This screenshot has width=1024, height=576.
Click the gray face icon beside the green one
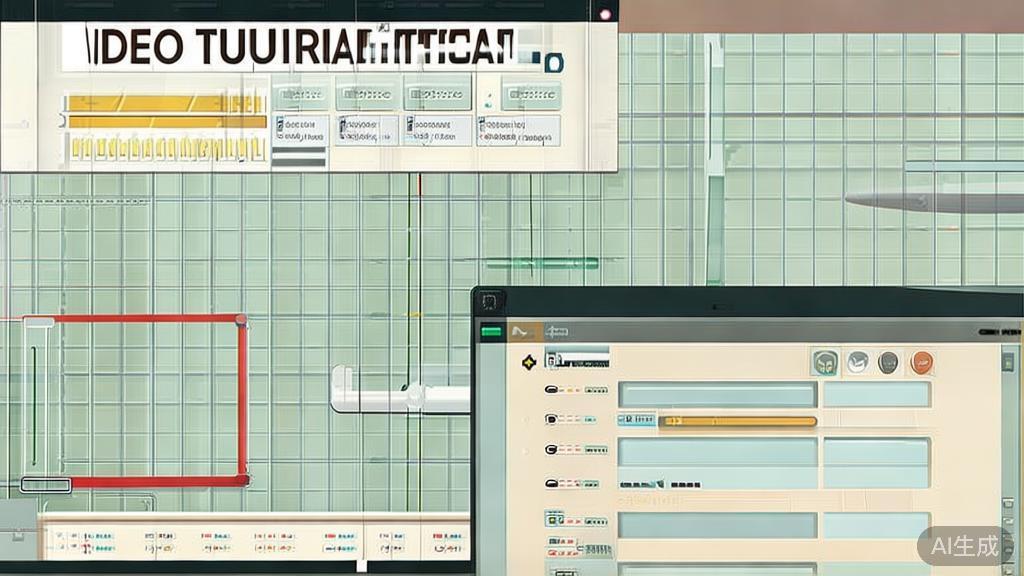pos(857,363)
